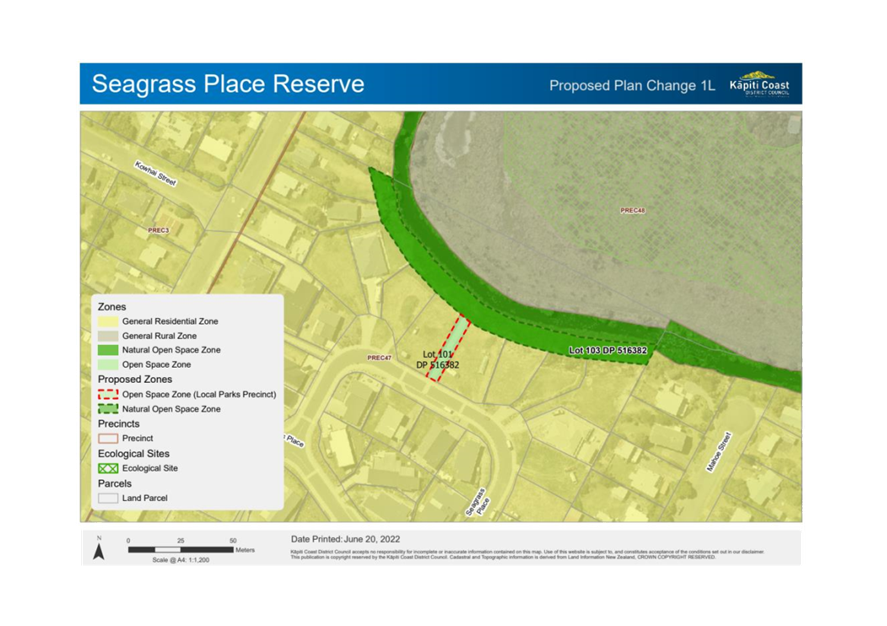Viewport: 887px width, 626px height.
Task: Click the PREC48 precinct label
Action: (632, 210)
